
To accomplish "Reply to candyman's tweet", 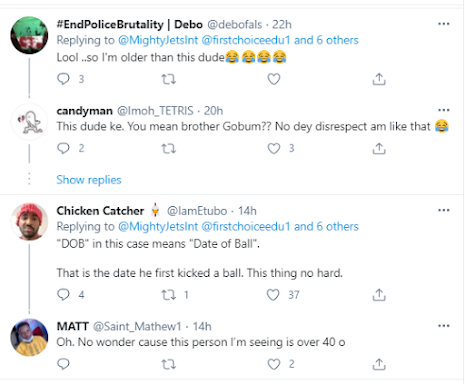I will click(x=63, y=148).
